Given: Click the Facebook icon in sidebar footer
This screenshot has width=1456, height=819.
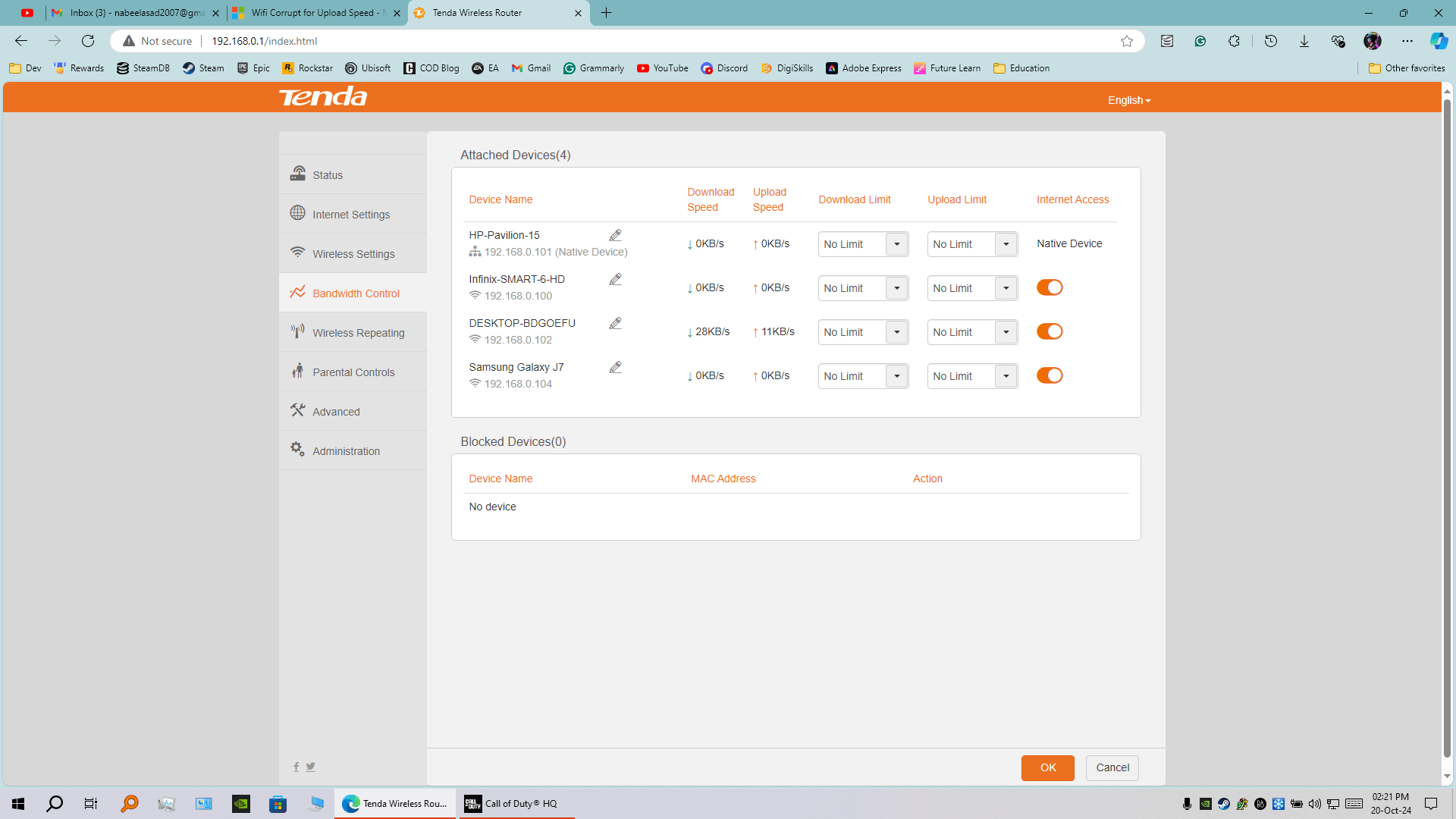Looking at the screenshot, I should coord(296,767).
